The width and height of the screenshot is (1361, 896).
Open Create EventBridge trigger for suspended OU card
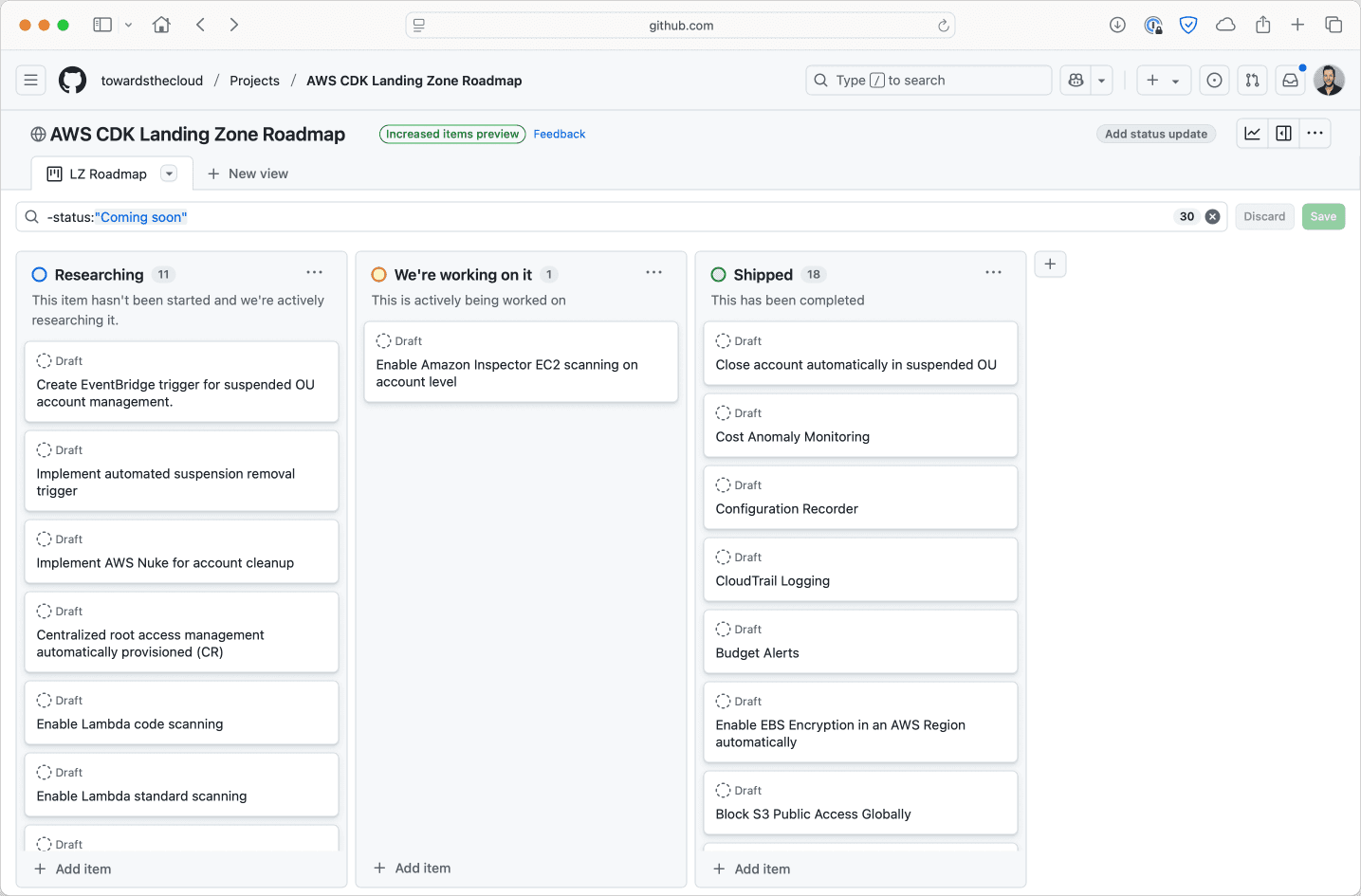pos(181,382)
